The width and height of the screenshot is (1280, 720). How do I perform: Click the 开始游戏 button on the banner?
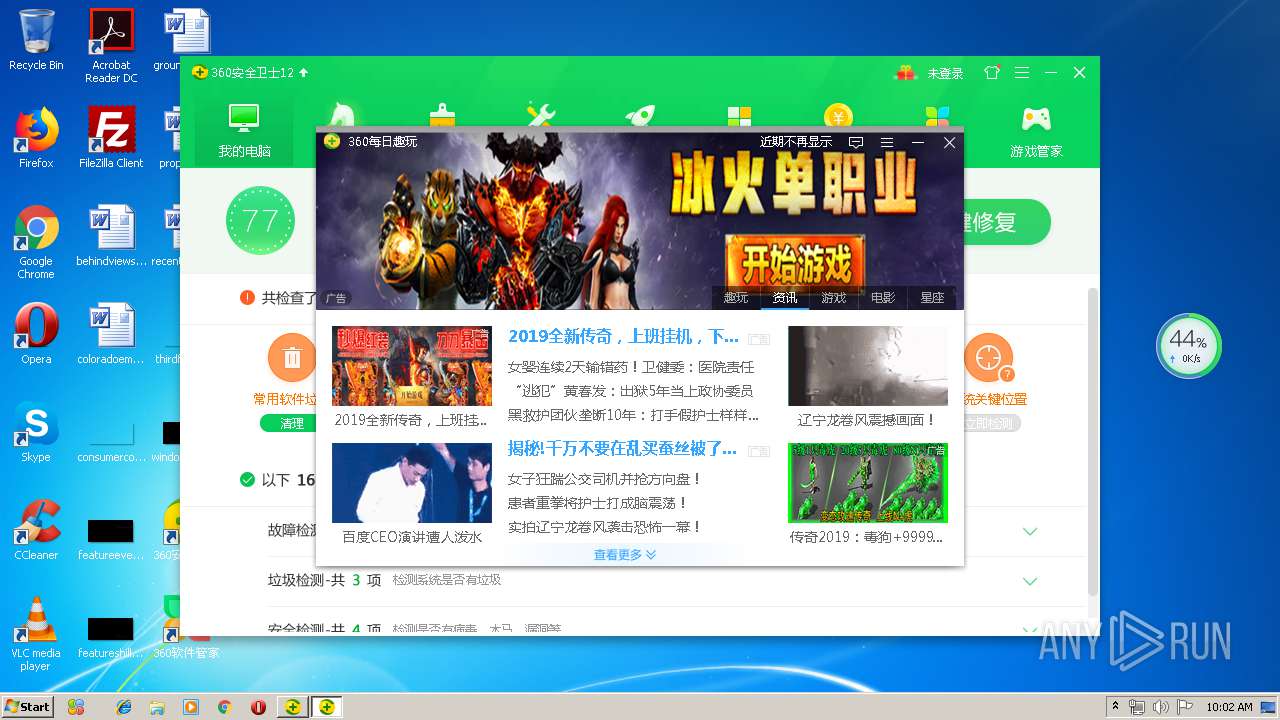796,264
